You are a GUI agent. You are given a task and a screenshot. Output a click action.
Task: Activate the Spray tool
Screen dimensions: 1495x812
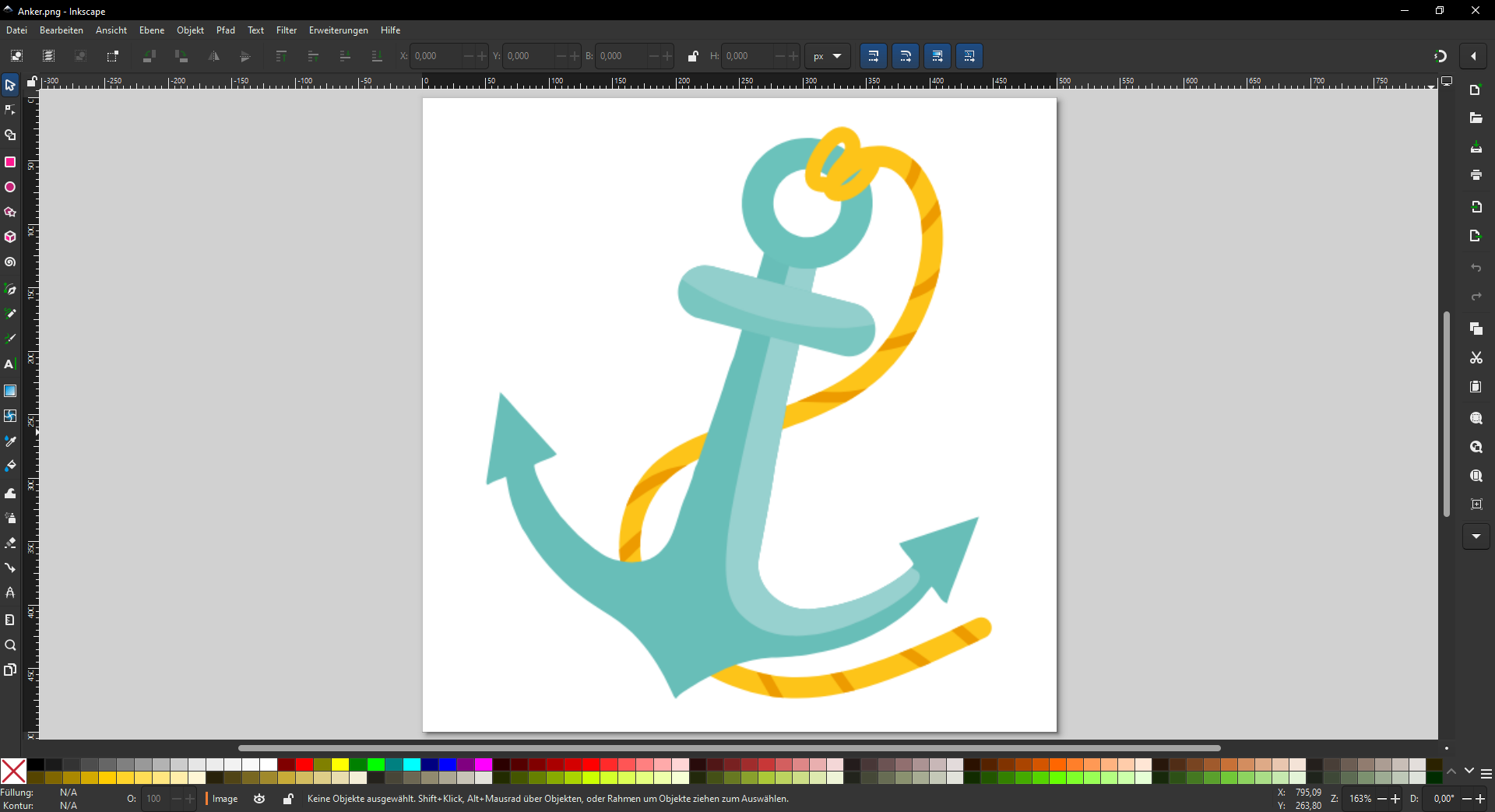10,518
